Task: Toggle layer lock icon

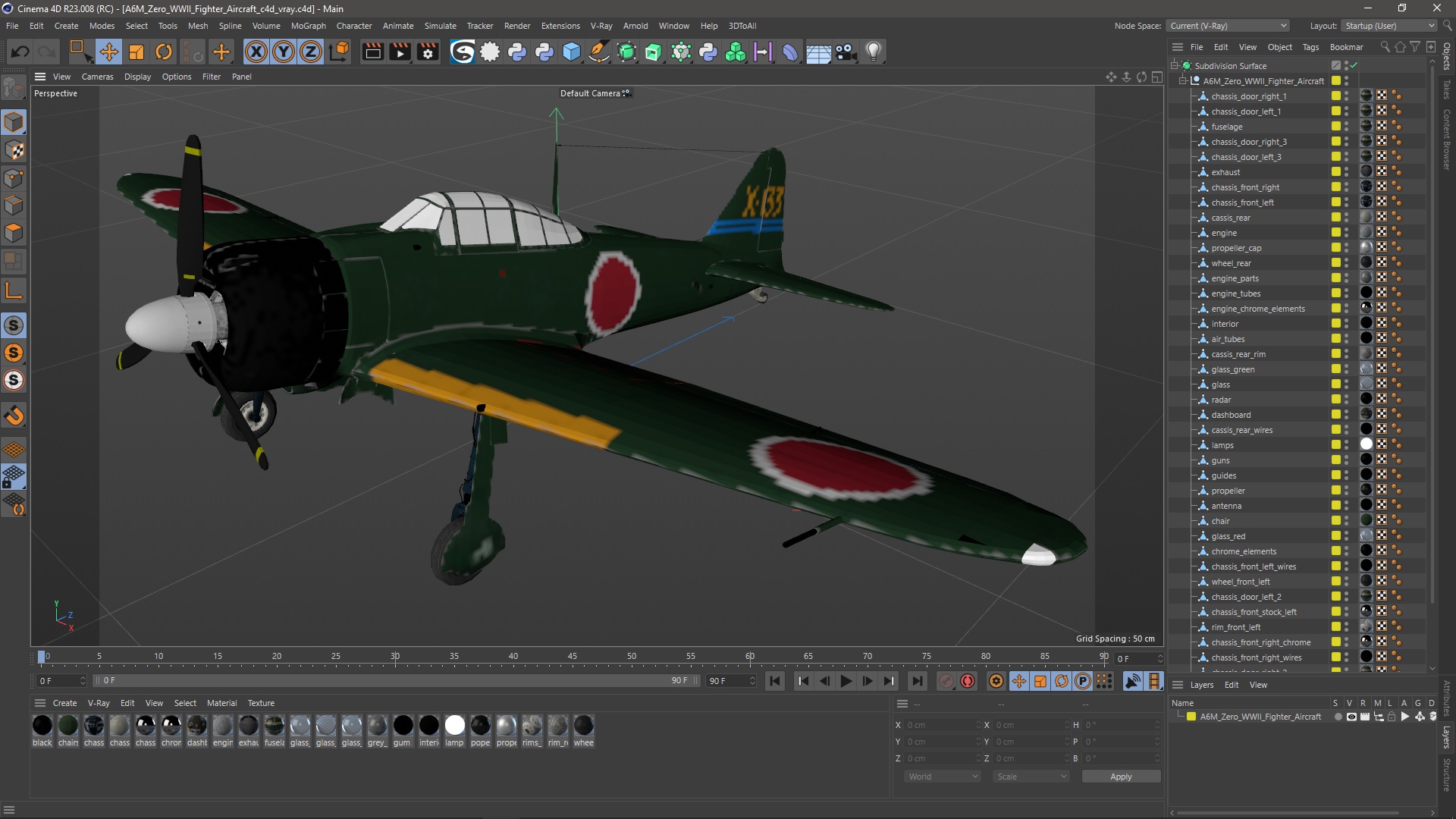Action: 1392,717
